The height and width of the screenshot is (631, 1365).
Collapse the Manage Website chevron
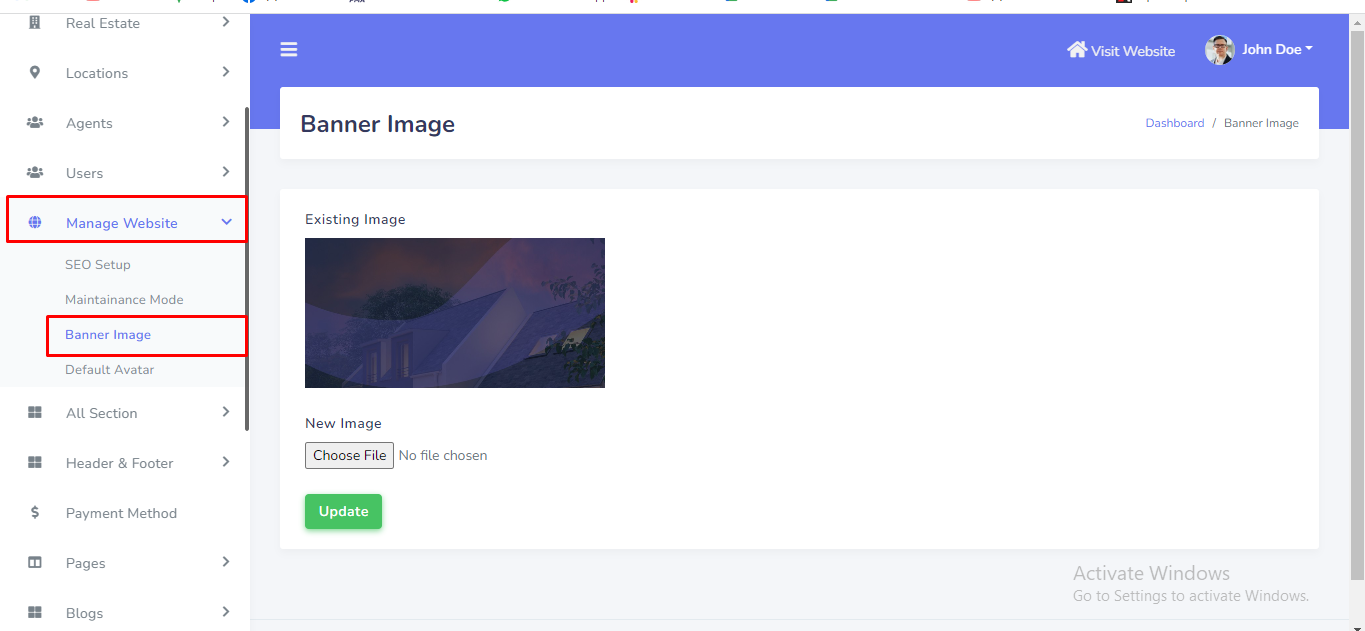coord(226,222)
